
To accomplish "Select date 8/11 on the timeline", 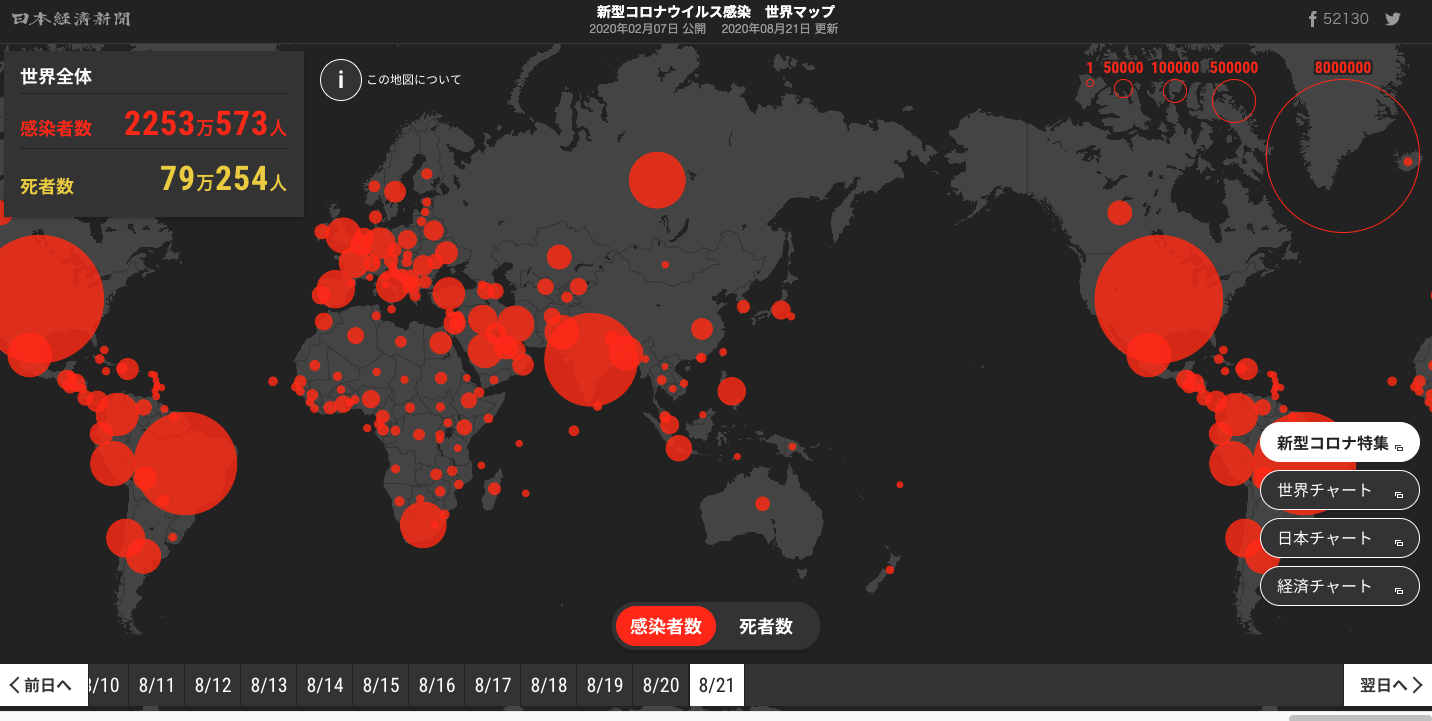I will coord(157,686).
